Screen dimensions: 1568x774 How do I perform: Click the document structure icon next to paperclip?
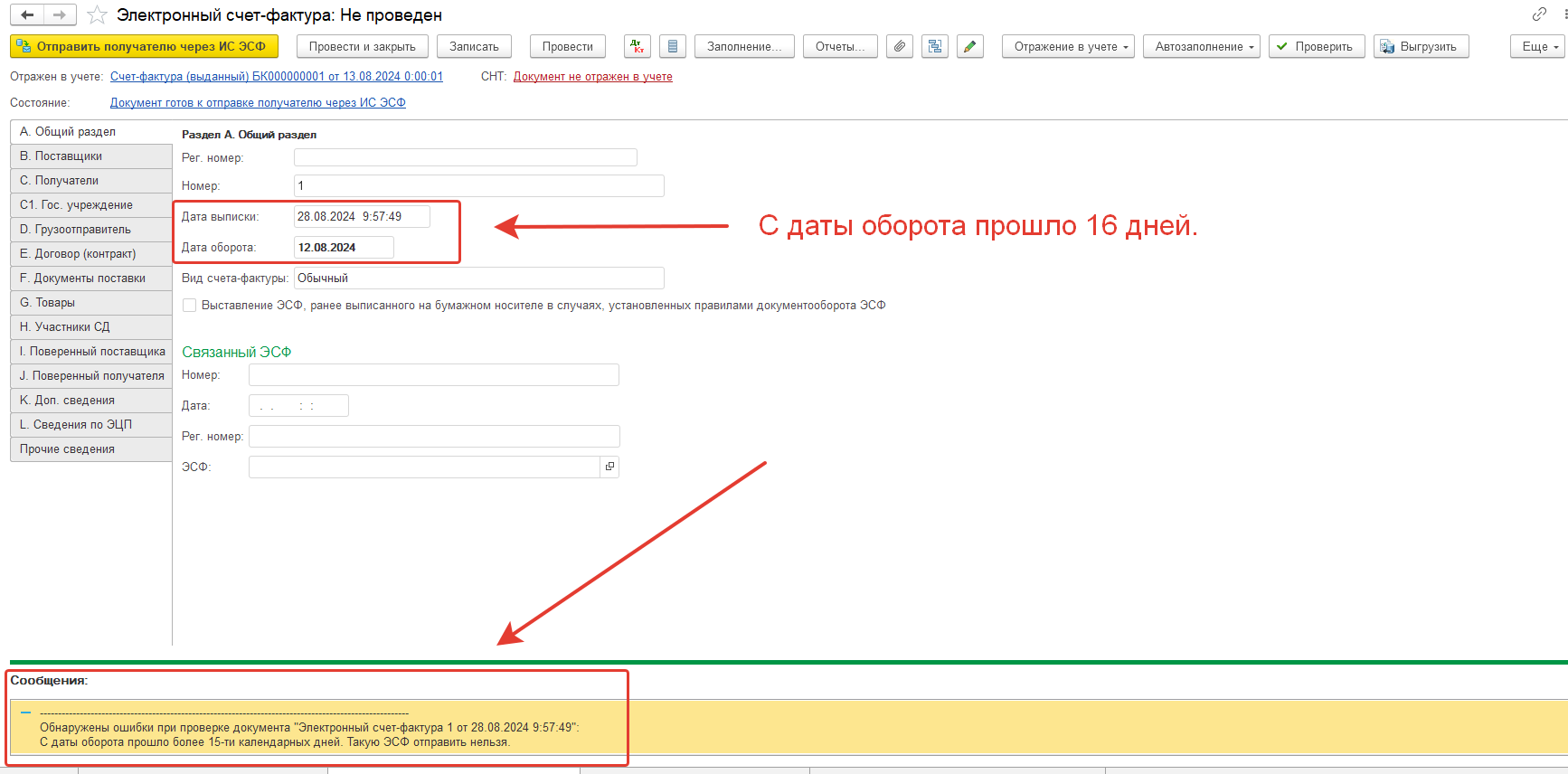[934, 46]
